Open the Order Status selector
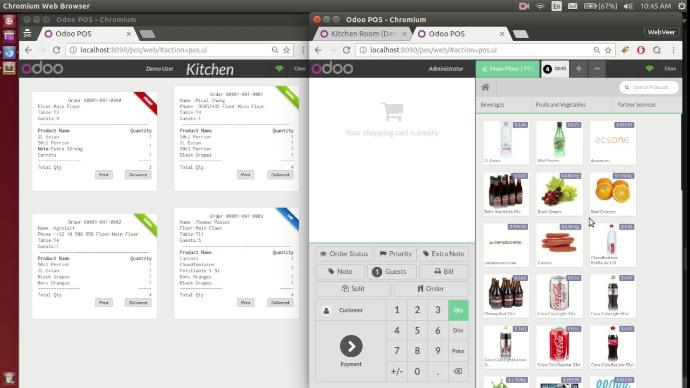The height and width of the screenshot is (388, 690). [344, 254]
